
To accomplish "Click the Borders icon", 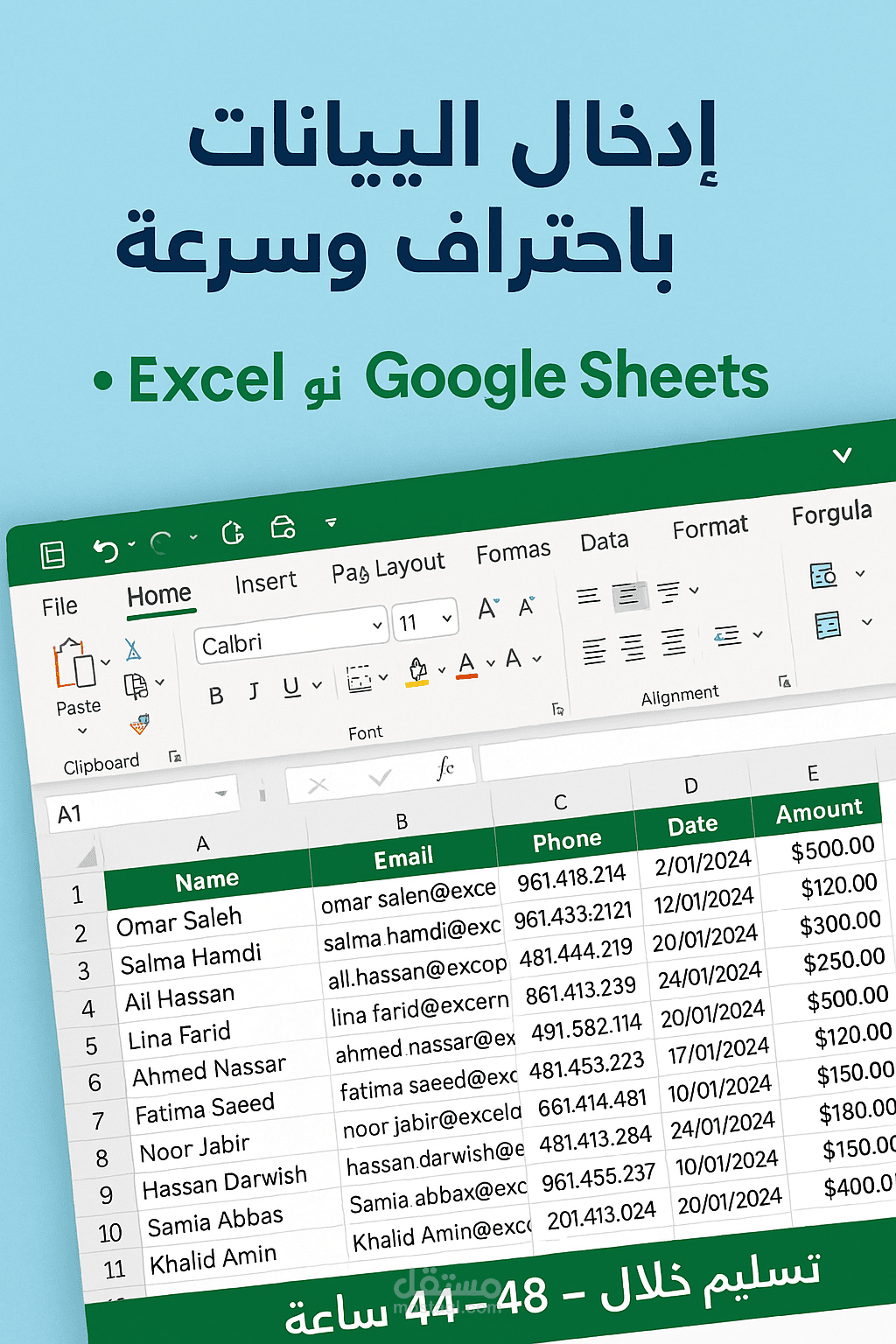I will coord(359,679).
